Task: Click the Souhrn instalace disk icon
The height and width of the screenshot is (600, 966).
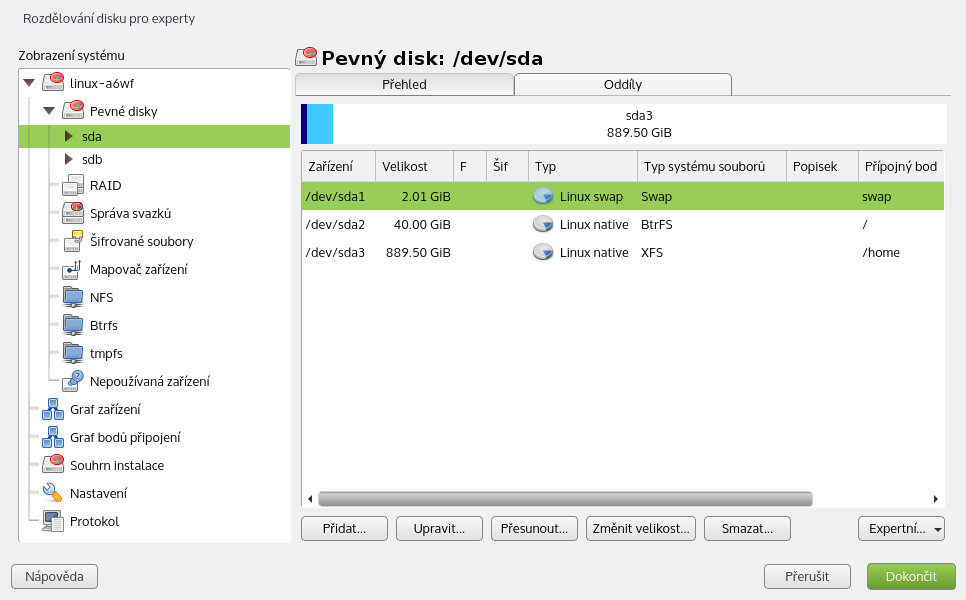Action: (53, 465)
